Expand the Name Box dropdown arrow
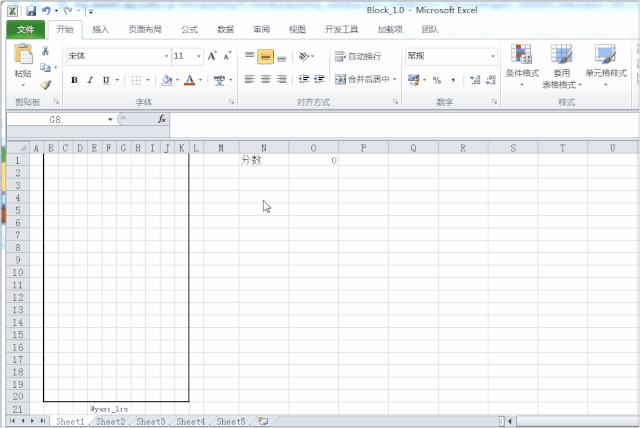This screenshot has height=428, width=640. pyautogui.click(x=110, y=119)
